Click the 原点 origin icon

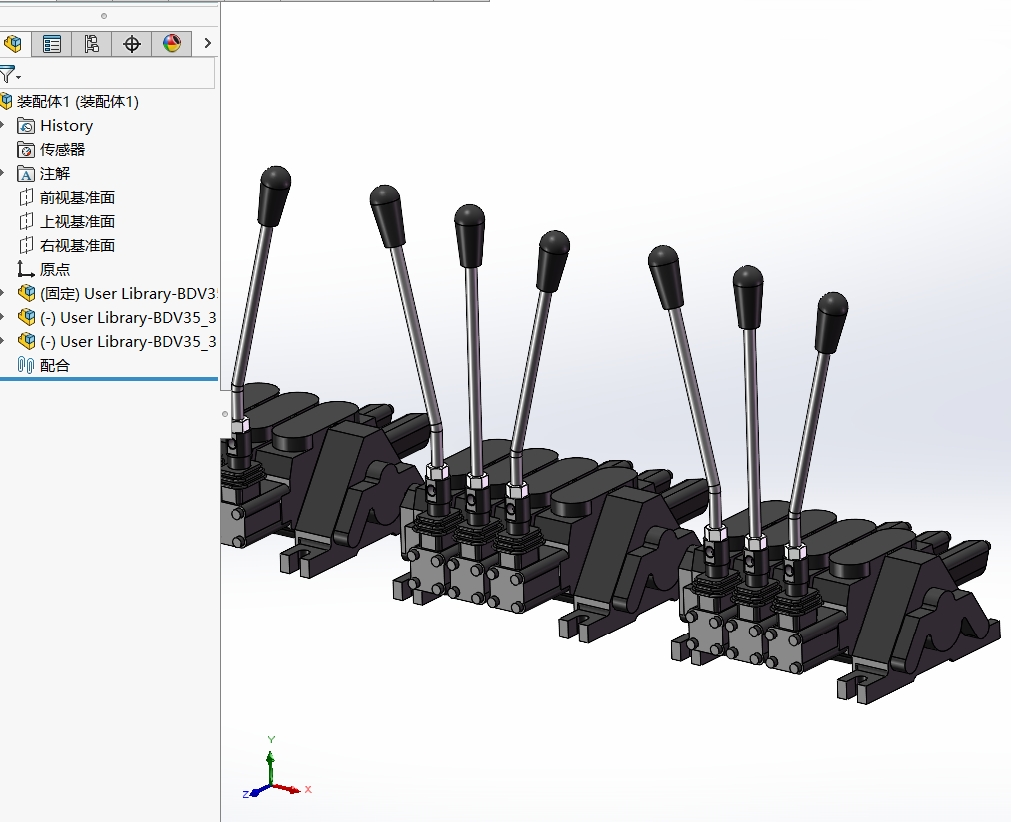click(26, 269)
